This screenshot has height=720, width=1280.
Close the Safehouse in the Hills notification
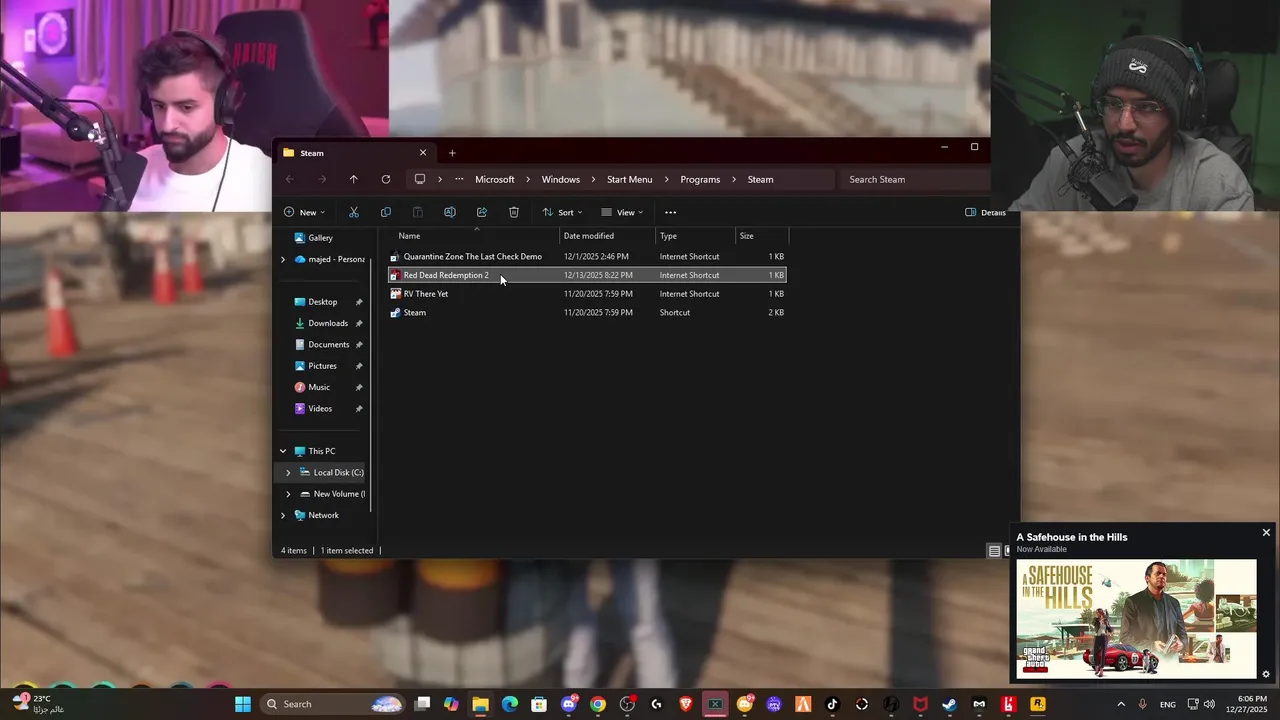coord(1266,533)
